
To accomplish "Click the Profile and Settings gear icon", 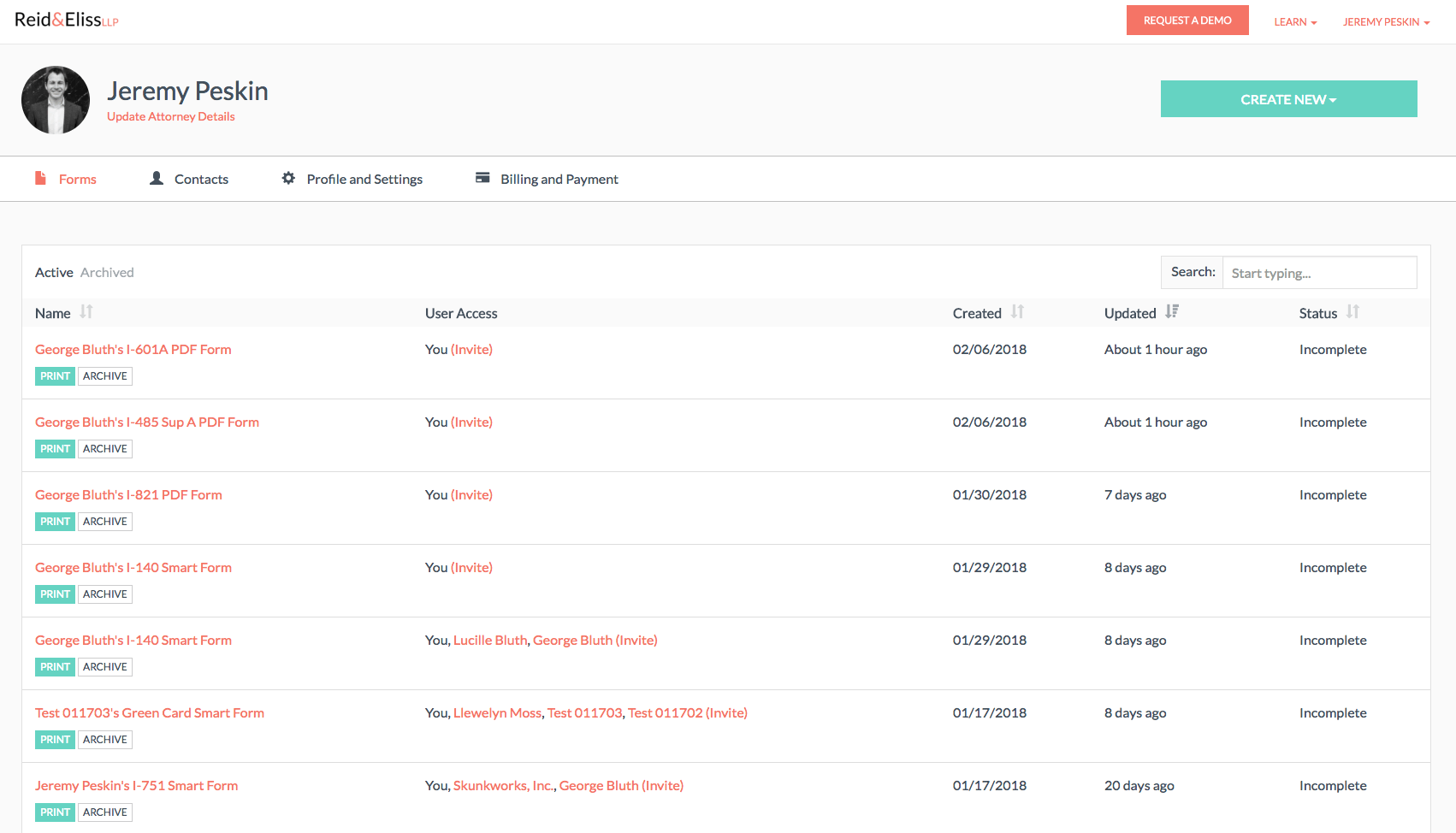I will [288, 178].
